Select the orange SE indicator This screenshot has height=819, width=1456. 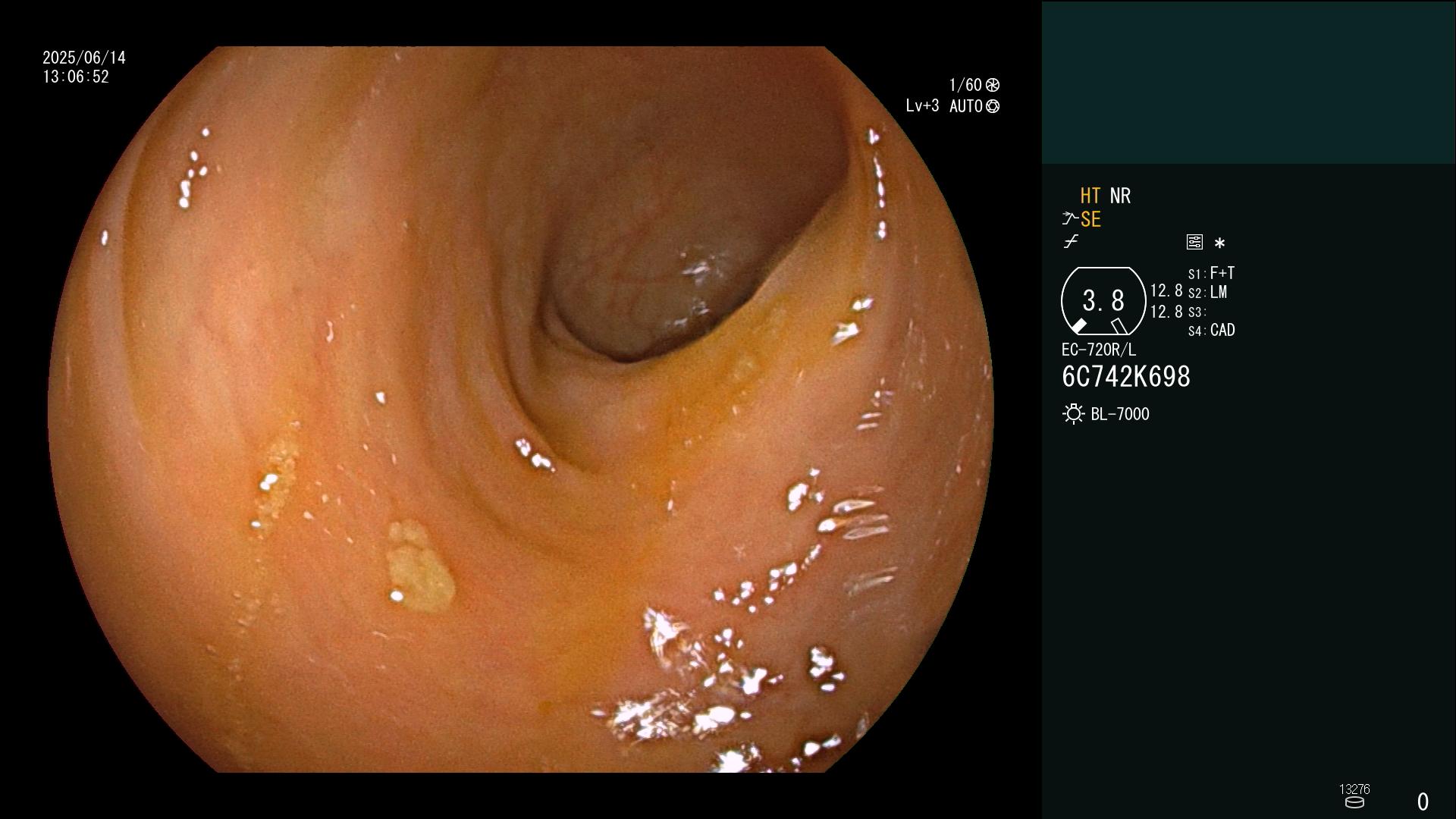(1090, 219)
